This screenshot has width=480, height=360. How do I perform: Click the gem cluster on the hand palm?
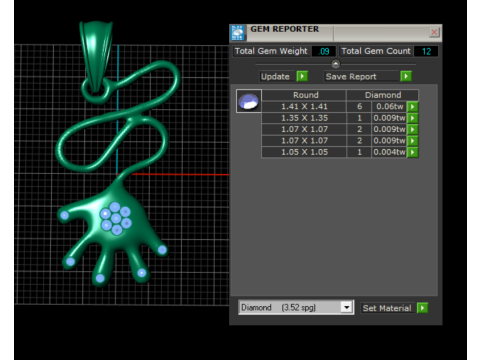pos(116,218)
